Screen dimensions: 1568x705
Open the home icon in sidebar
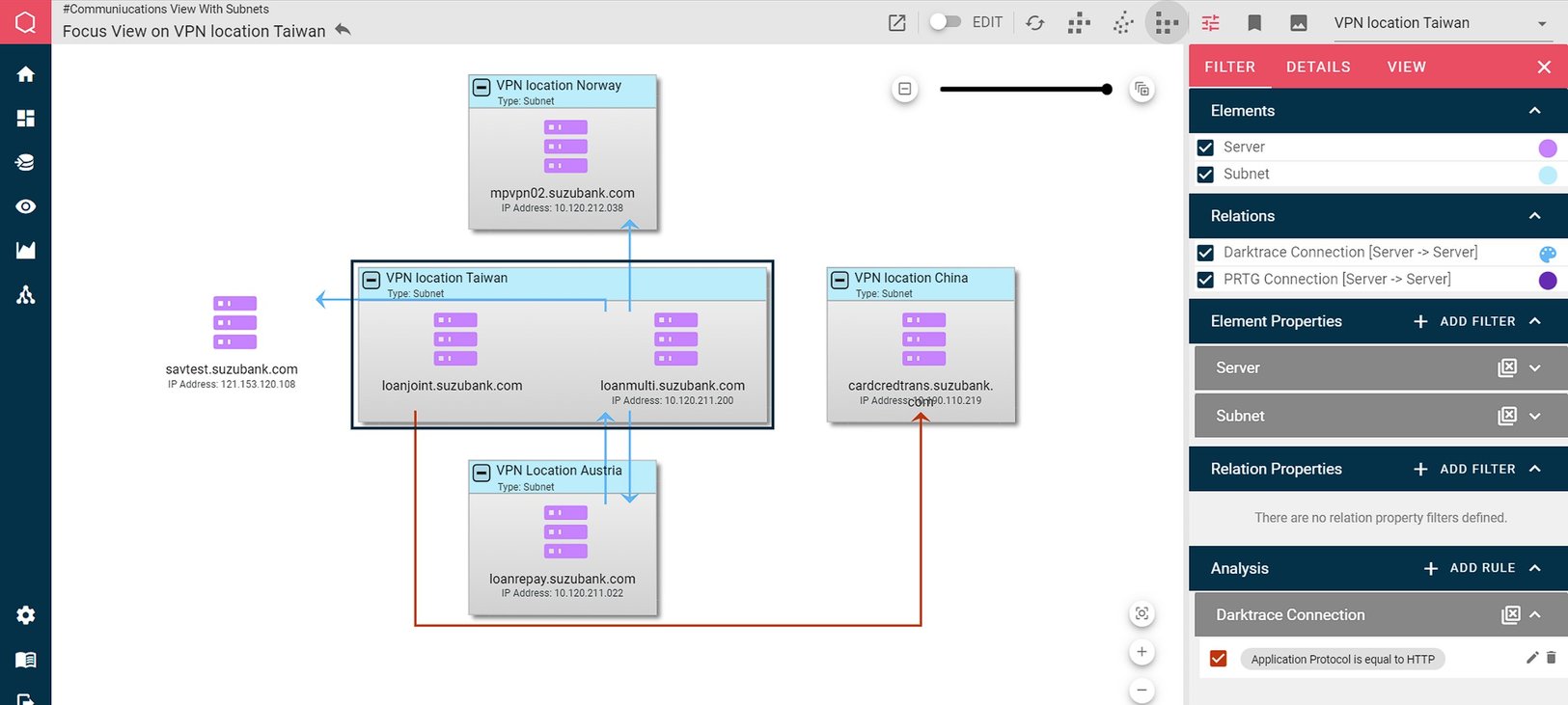click(x=26, y=74)
